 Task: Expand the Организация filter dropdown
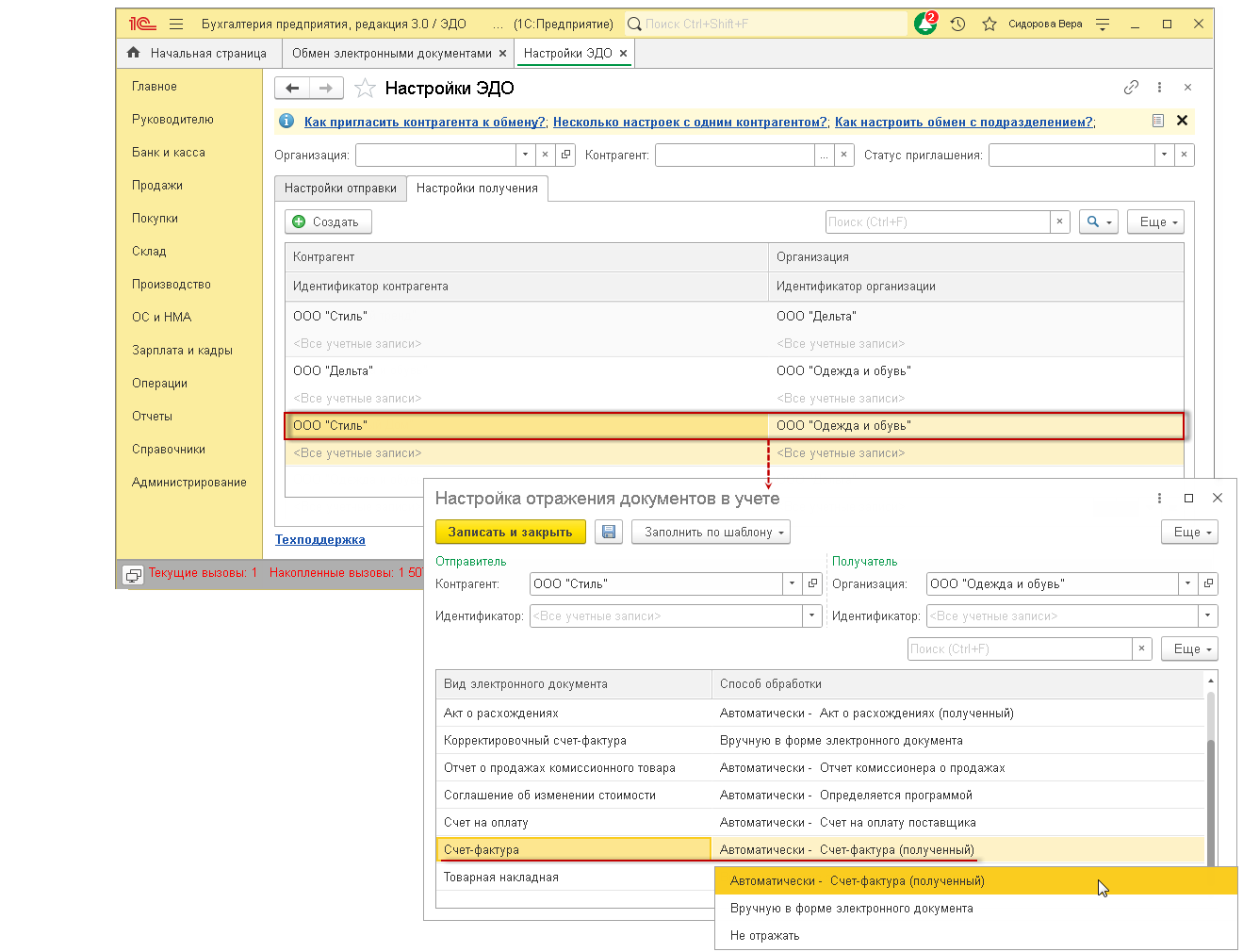click(x=525, y=155)
